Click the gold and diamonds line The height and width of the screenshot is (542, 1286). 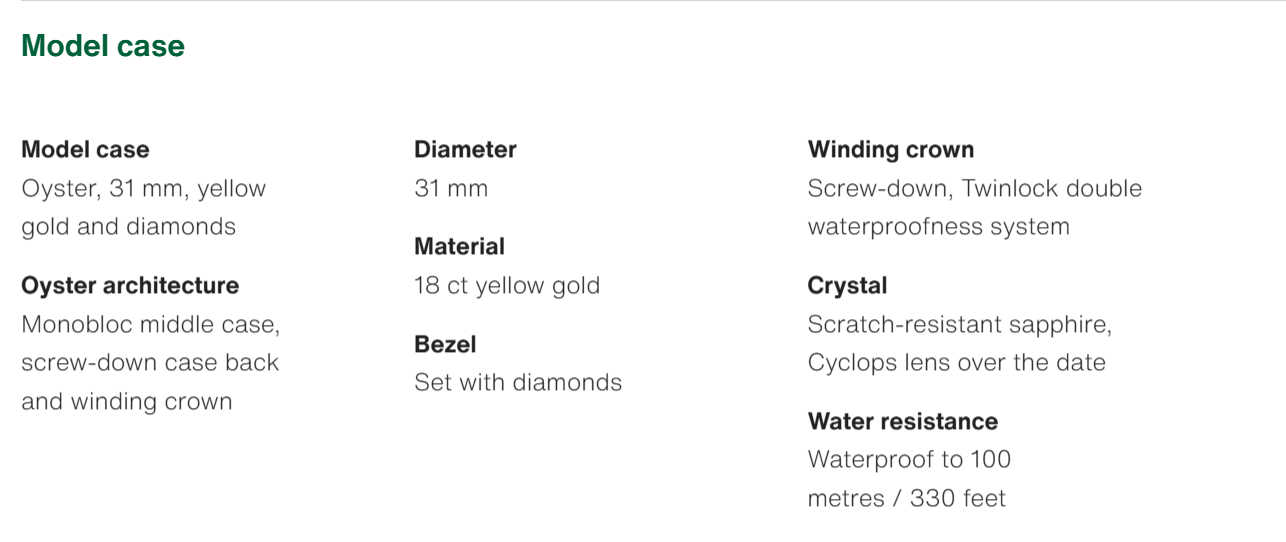[x=128, y=227]
